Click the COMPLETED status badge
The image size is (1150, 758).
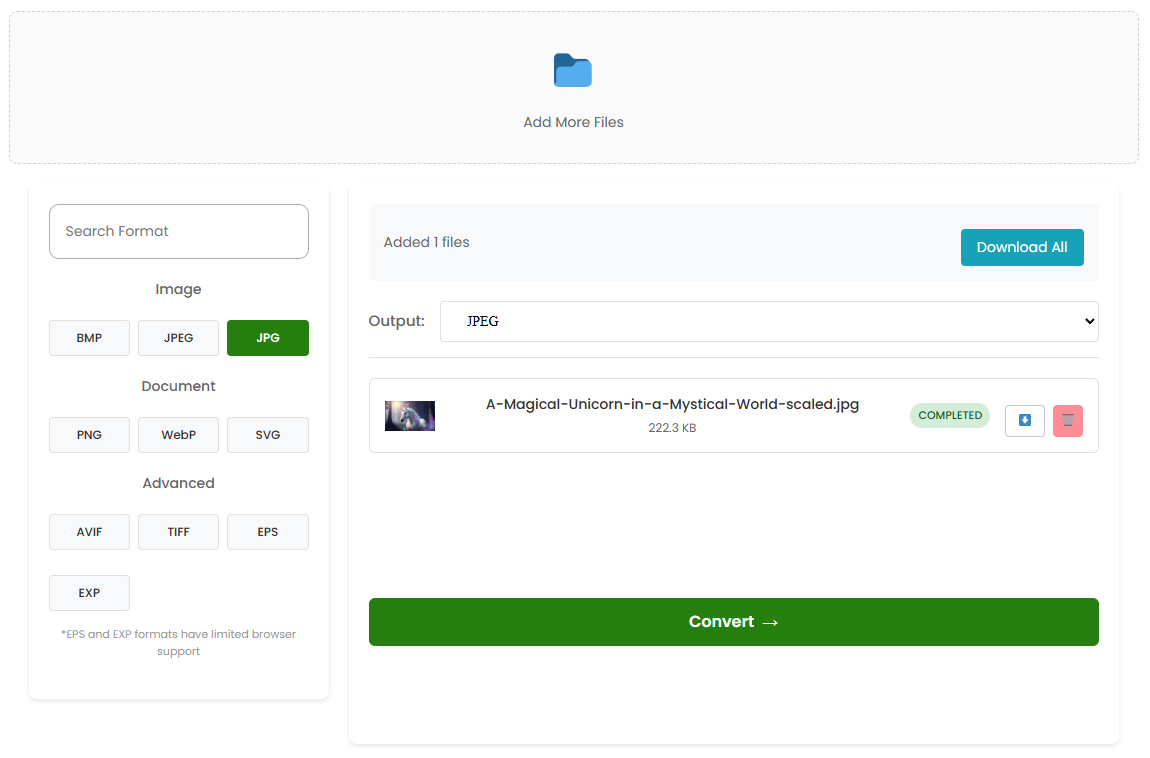pyautogui.click(x=949, y=416)
